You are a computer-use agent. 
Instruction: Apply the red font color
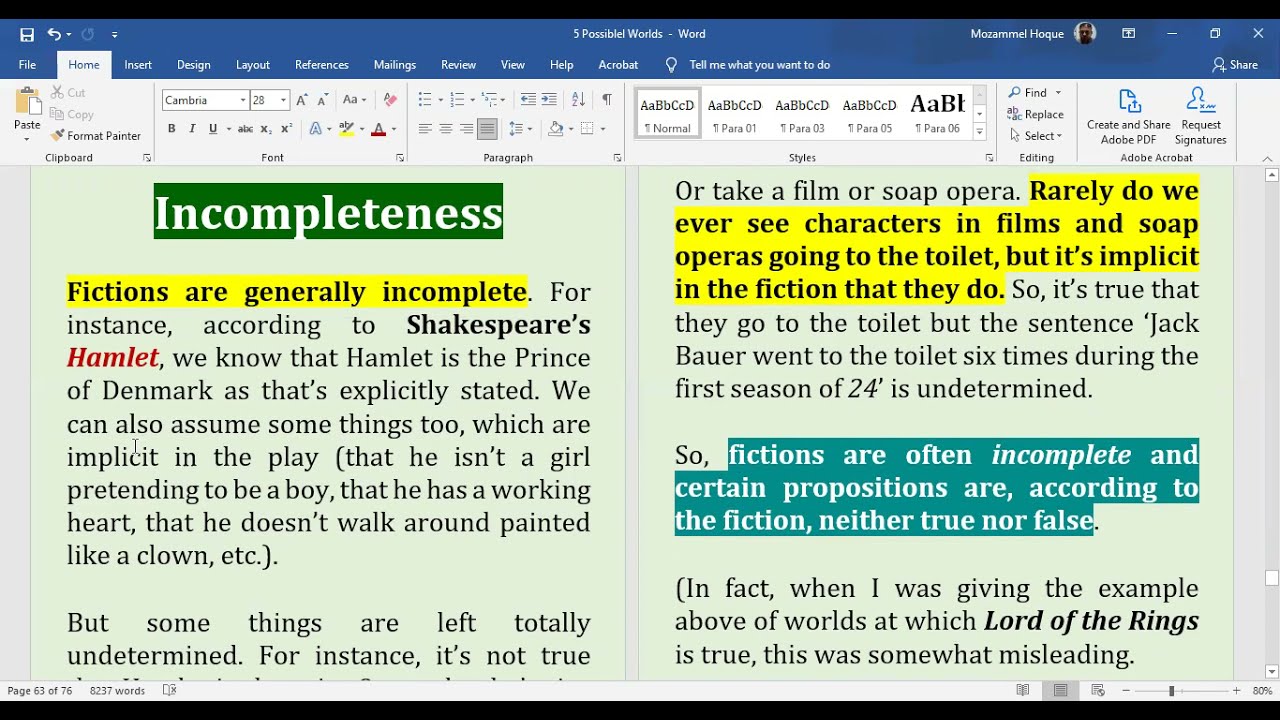pos(378,129)
